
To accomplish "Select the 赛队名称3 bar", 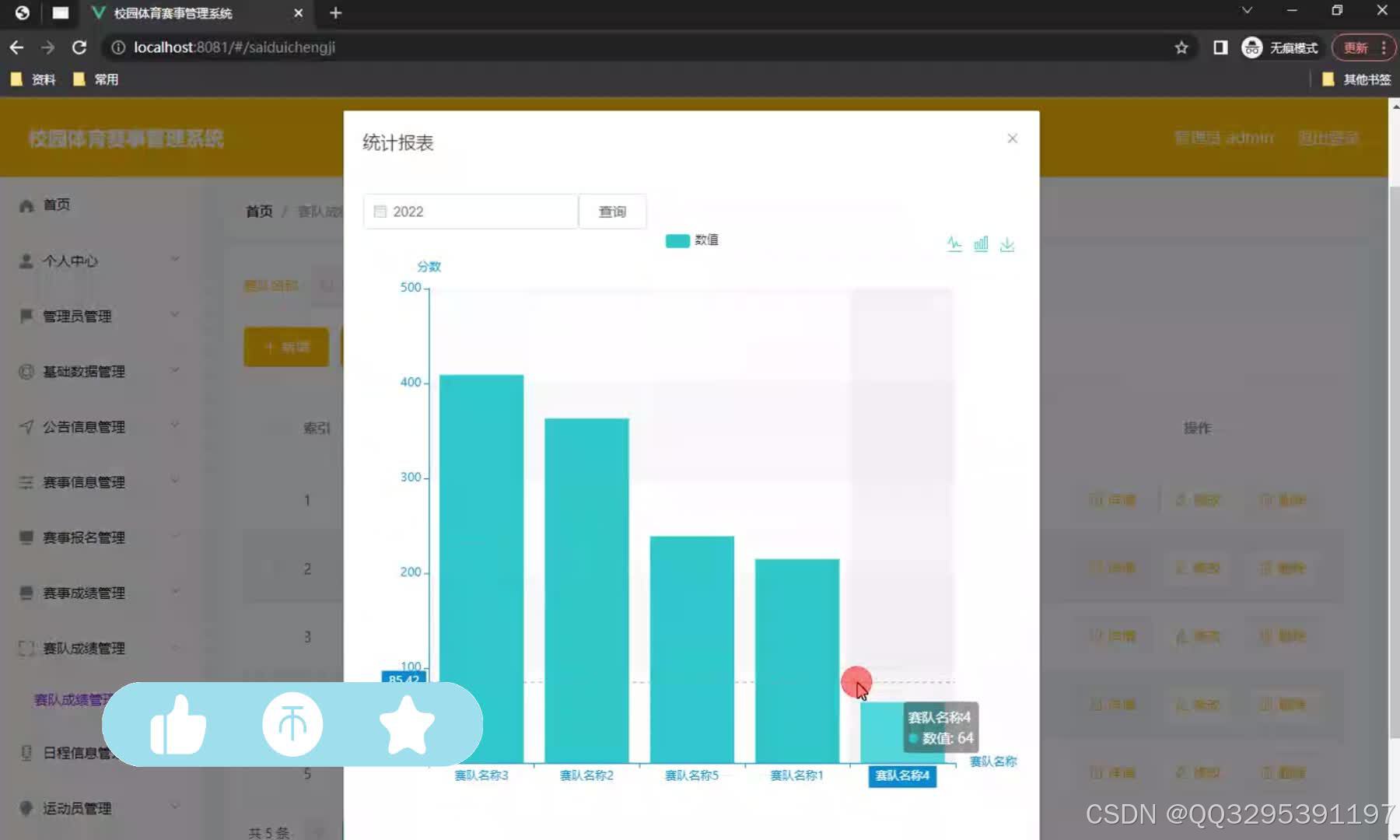I will tap(481, 569).
